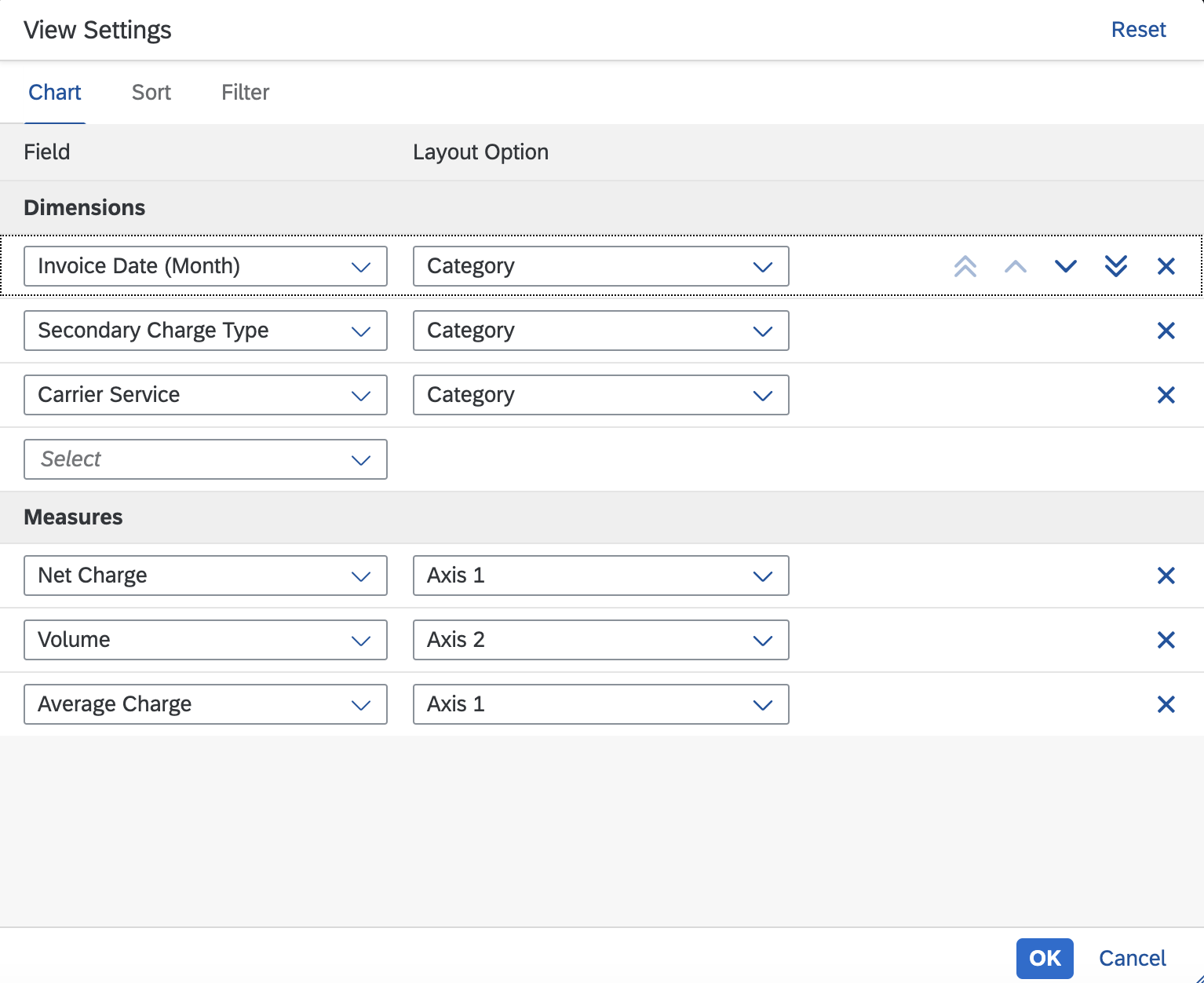Open the Axis 1 dropdown for Average Charge

[x=762, y=704]
